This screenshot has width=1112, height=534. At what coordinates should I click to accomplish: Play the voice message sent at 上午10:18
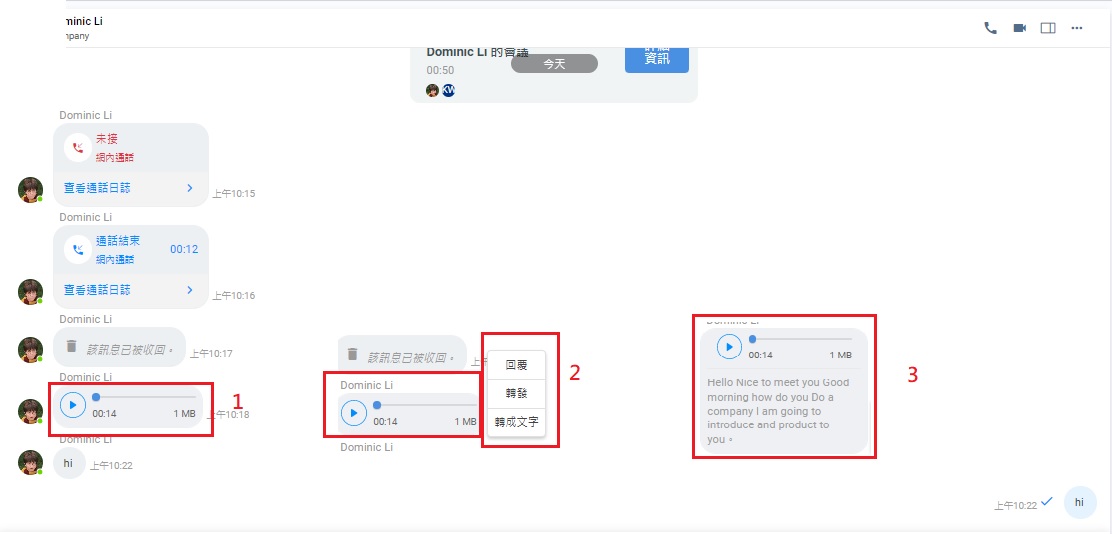(72, 405)
